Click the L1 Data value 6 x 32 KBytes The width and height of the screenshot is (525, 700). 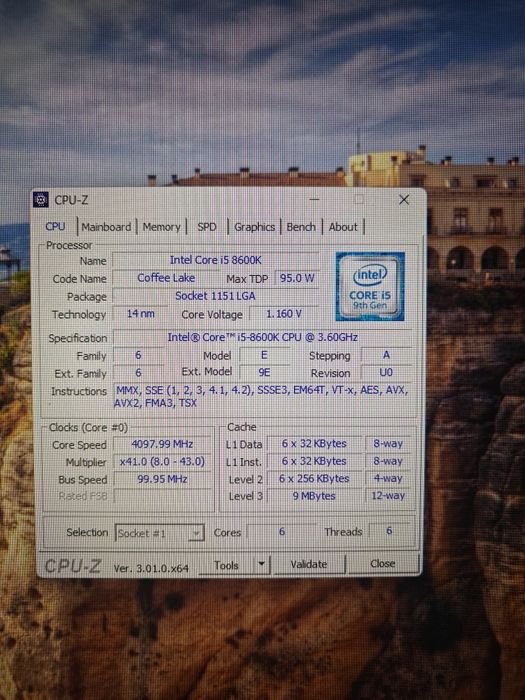click(x=314, y=443)
